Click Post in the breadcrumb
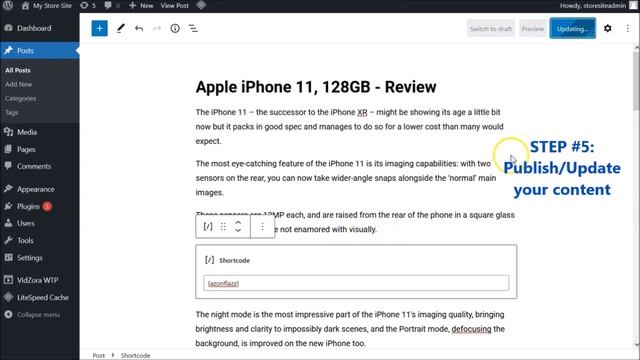 (98, 356)
